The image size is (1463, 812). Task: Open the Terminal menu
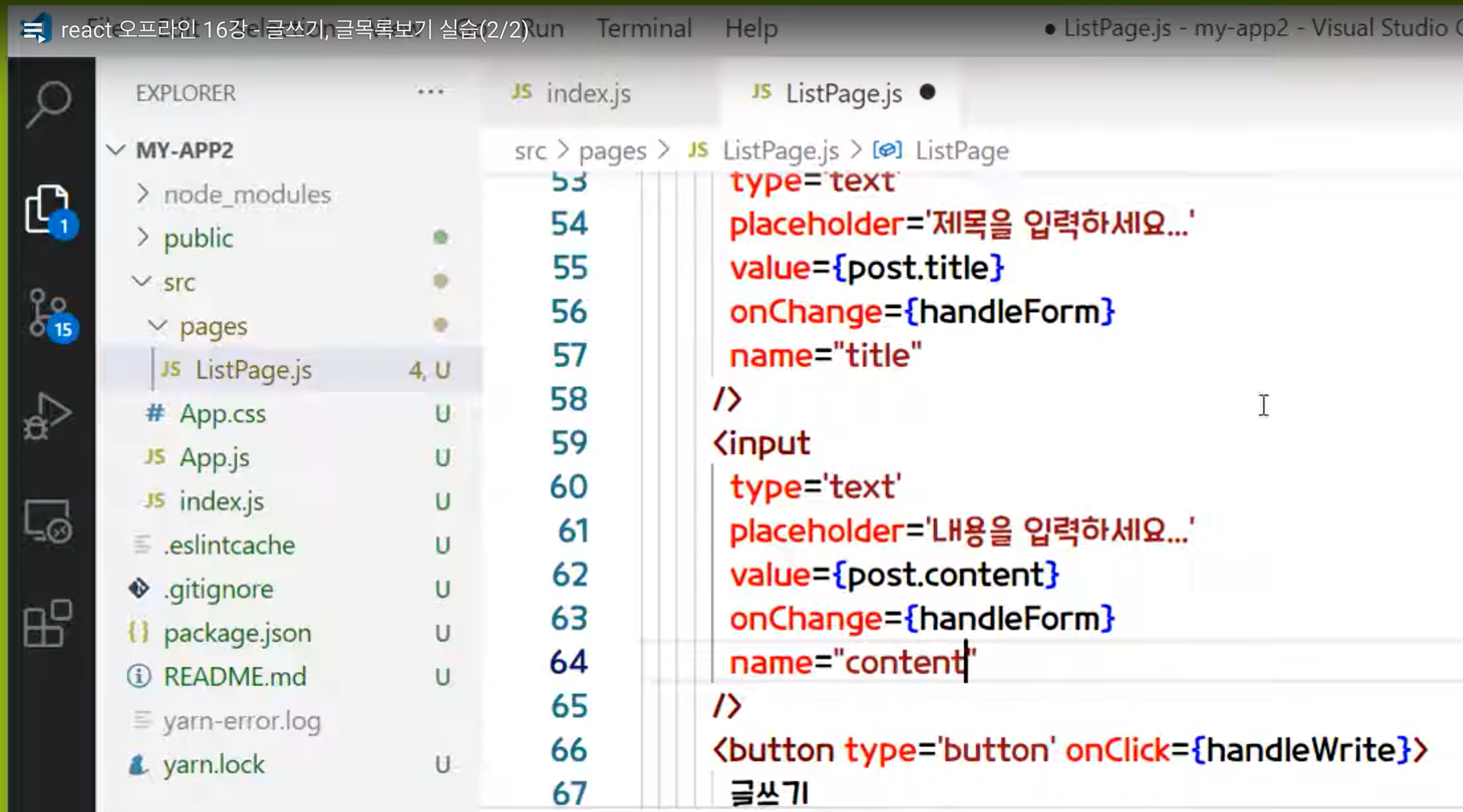tap(644, 28)
